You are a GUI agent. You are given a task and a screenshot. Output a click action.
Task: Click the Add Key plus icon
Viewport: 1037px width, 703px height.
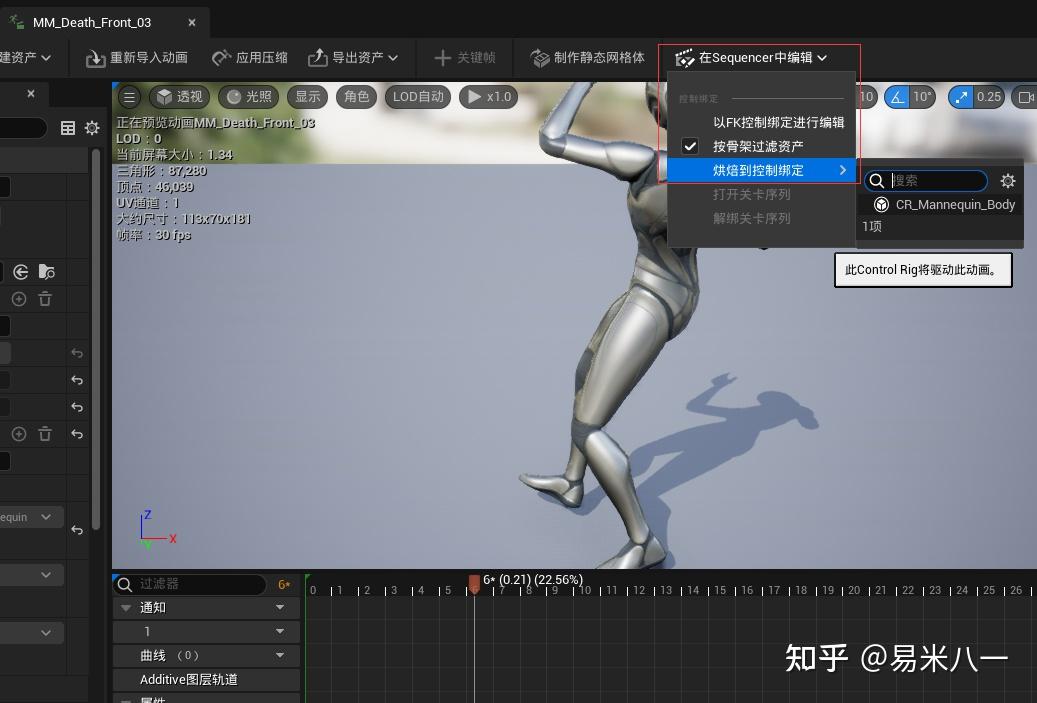[443, 57]
